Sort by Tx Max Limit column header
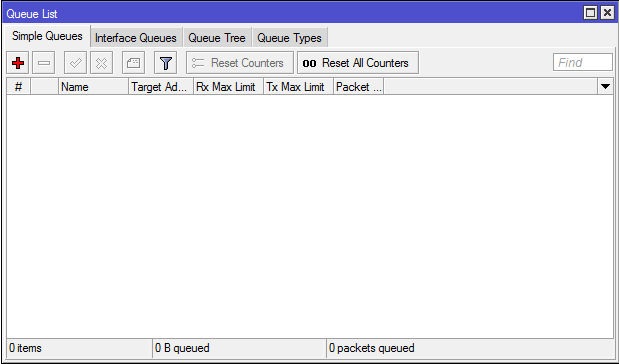This screenshot has width=619, height=364. point(298,86)
